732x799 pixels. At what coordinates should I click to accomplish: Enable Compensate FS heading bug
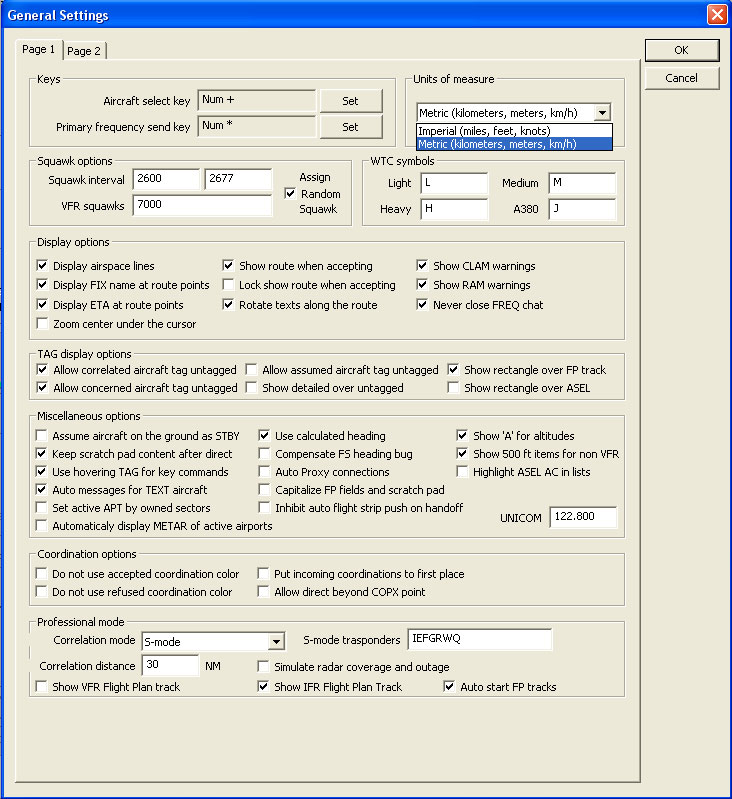pyautogui.click(x=264, y=454)
